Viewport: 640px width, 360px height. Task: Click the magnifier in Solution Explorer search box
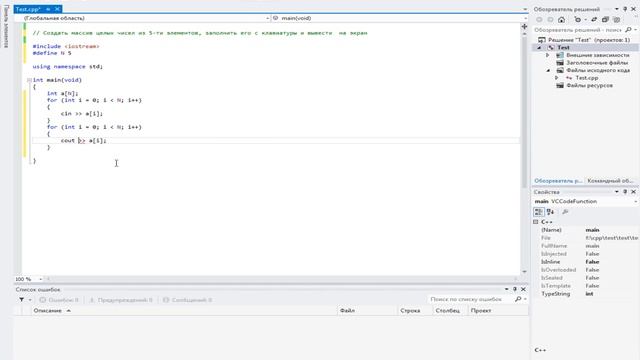629,30
